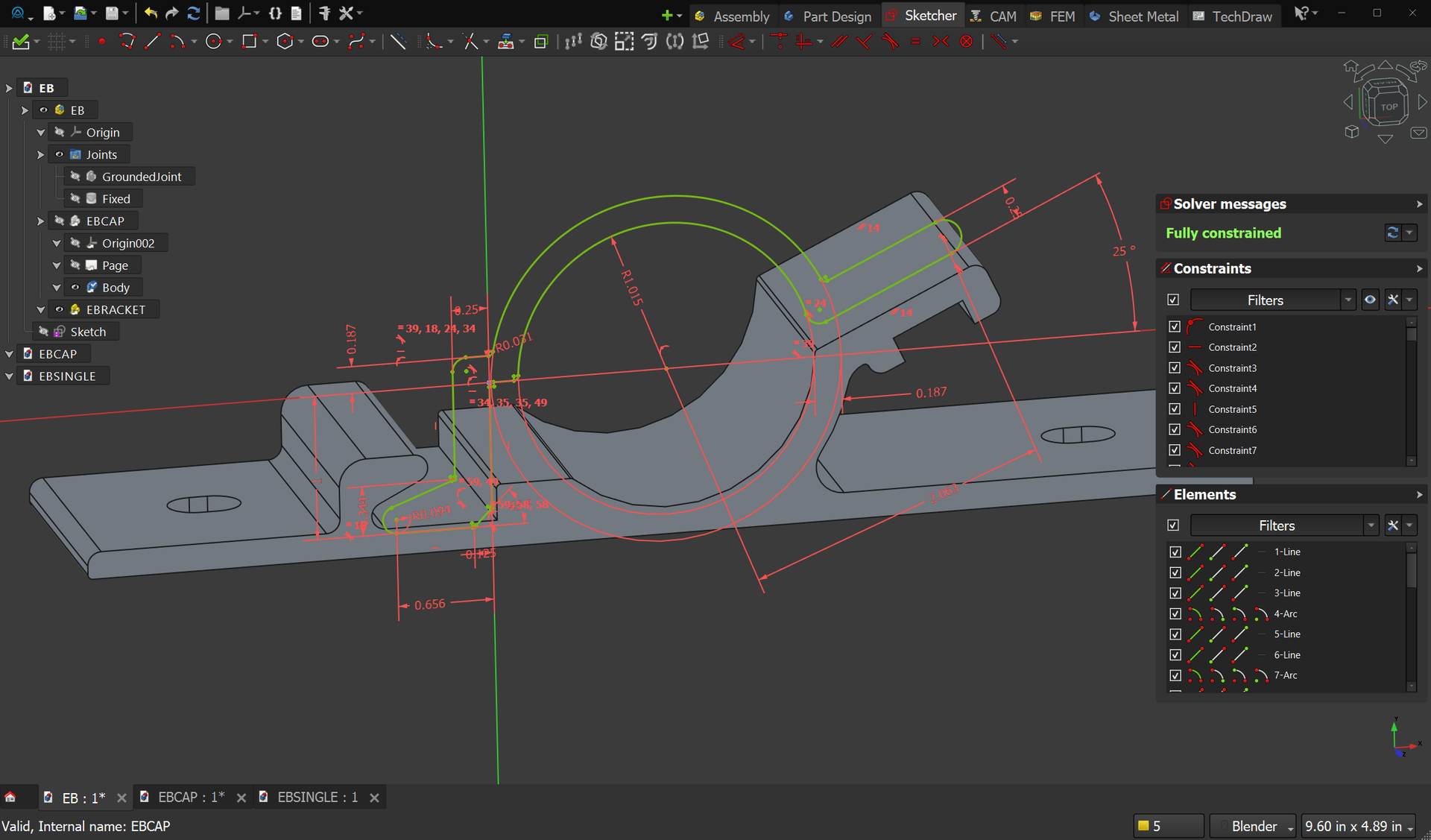Screen dimensions: 1431x840
Task: Open the Constraints Filters dropdown
Action: point(1348,300)
